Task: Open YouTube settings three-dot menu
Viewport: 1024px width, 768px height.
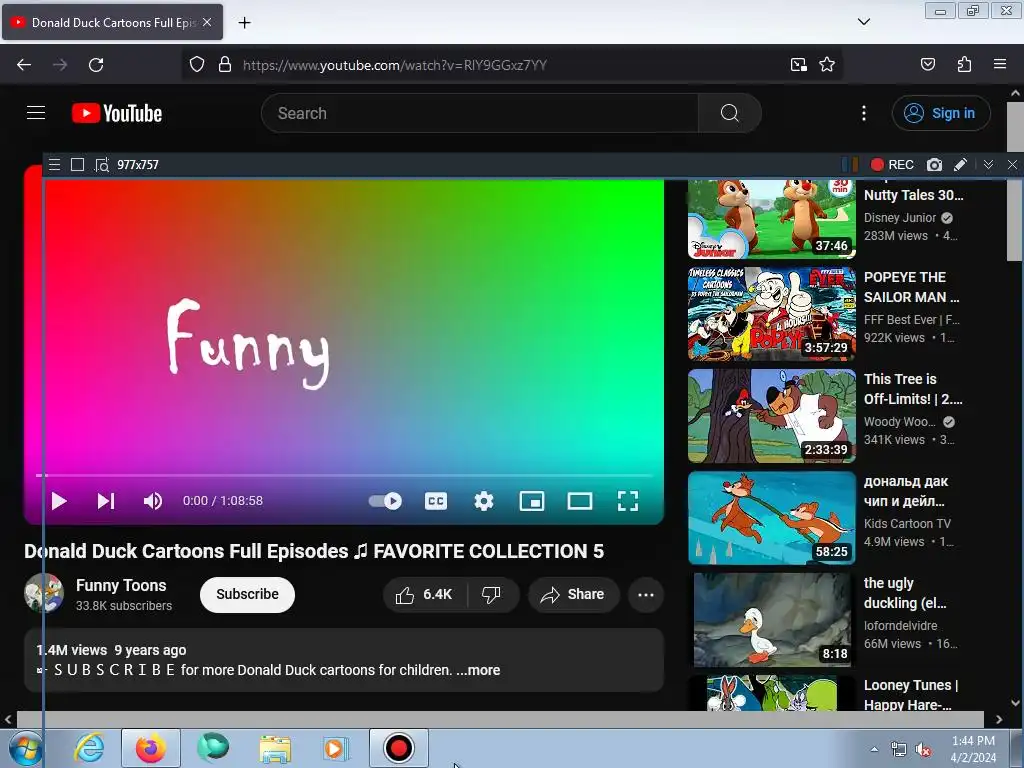Action: click(x=863, y=113)
